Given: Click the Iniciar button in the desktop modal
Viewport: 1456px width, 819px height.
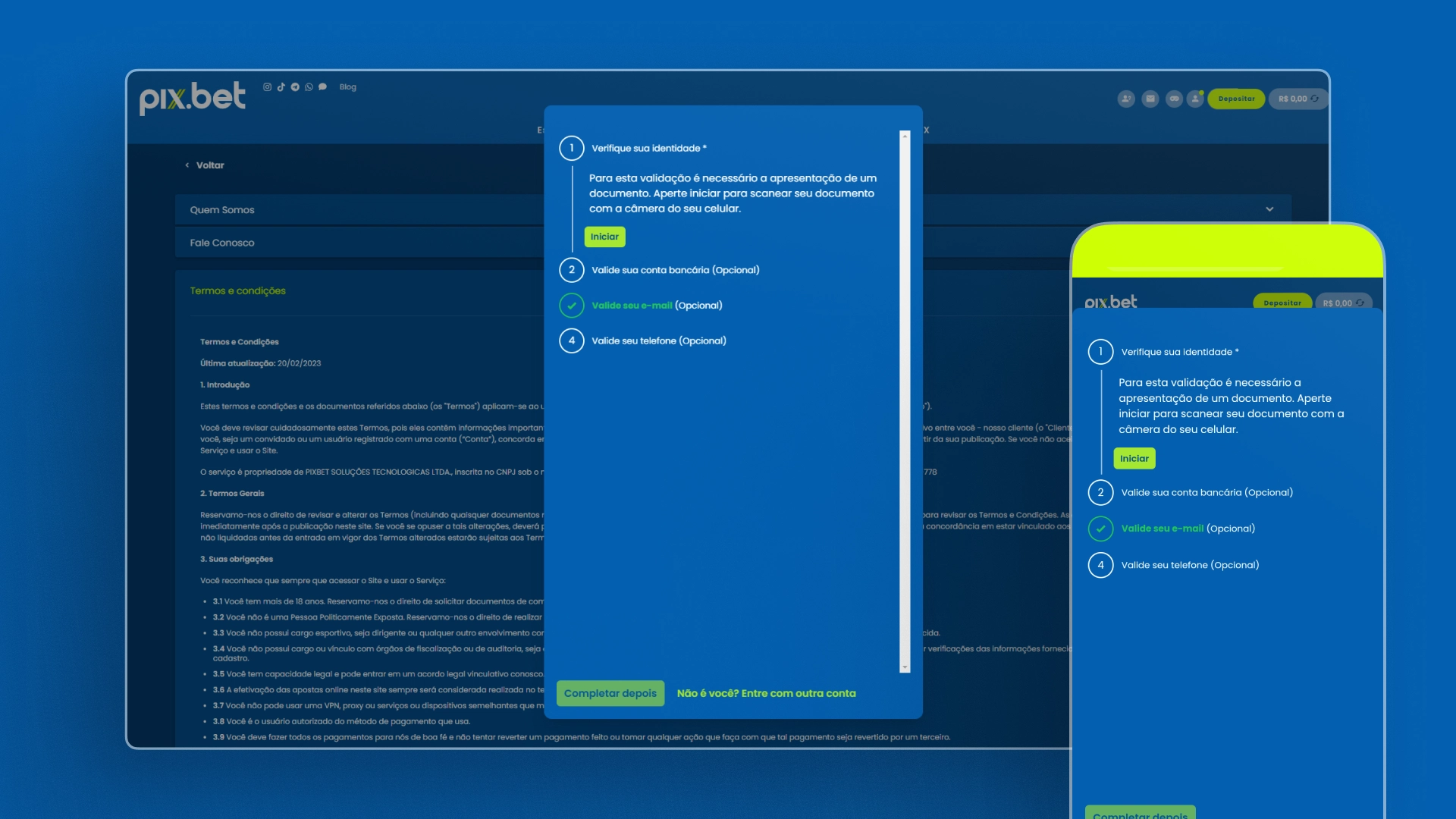Looking at the screenshot, I should (x=604, y=237).
